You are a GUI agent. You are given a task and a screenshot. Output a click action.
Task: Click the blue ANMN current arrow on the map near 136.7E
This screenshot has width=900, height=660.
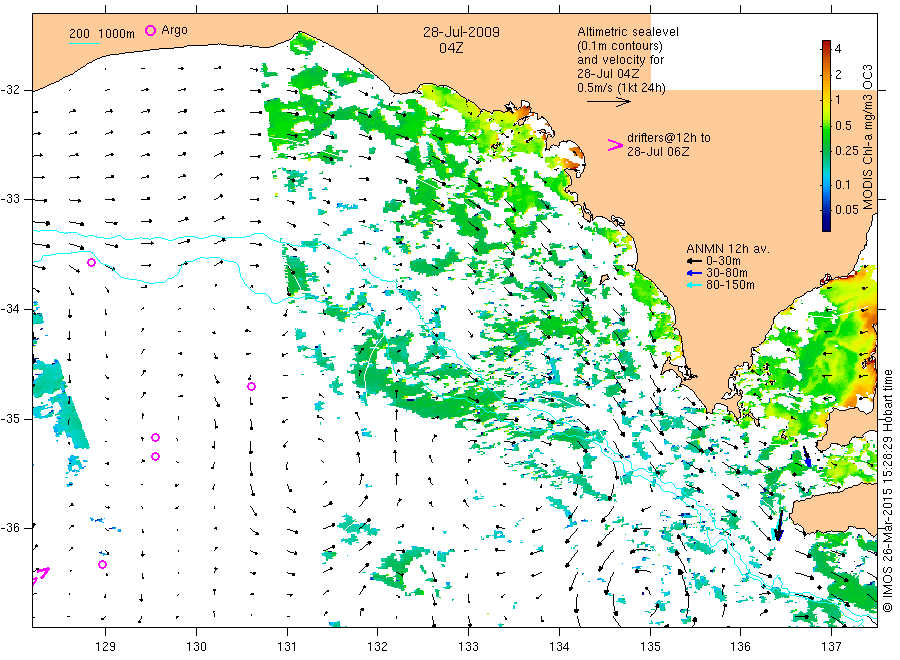(x=807, y=457)
